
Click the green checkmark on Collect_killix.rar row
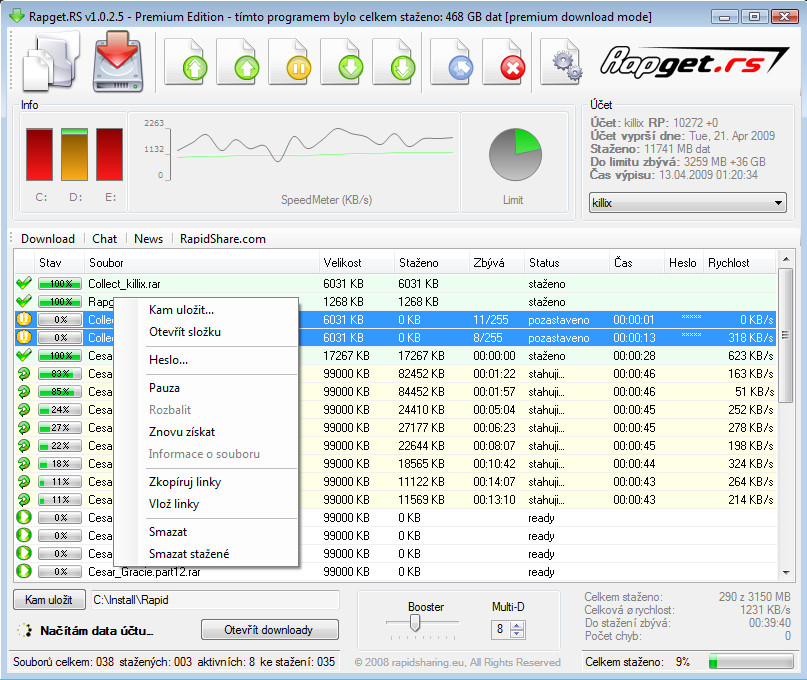coord(24,283)
